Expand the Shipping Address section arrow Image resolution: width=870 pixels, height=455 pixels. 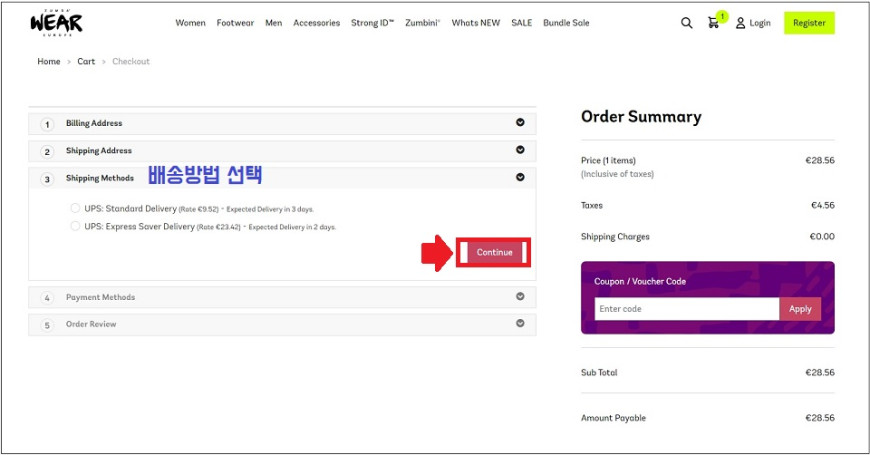pos(520,150)
